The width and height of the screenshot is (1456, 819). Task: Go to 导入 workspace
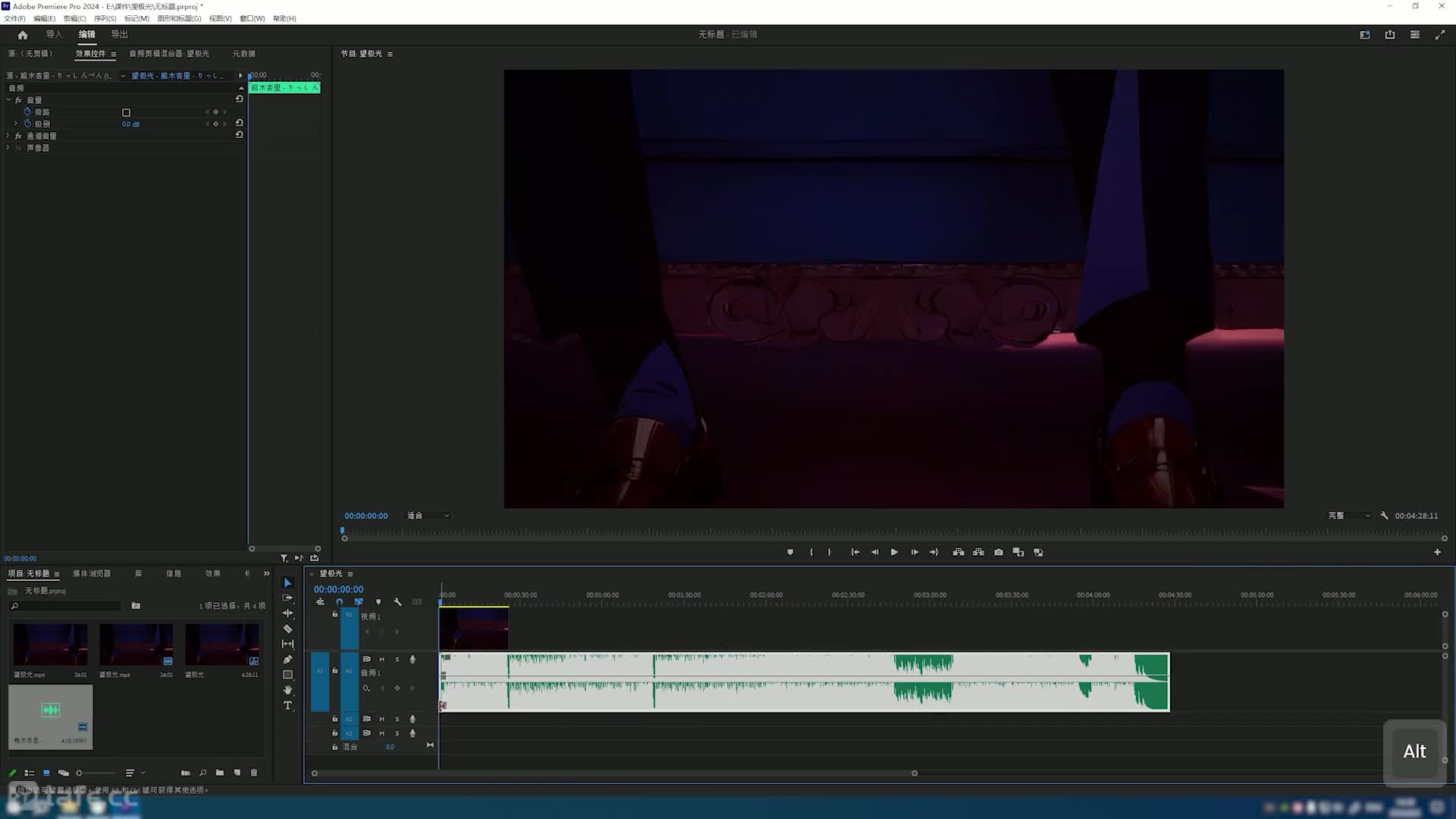click(55, 35)
